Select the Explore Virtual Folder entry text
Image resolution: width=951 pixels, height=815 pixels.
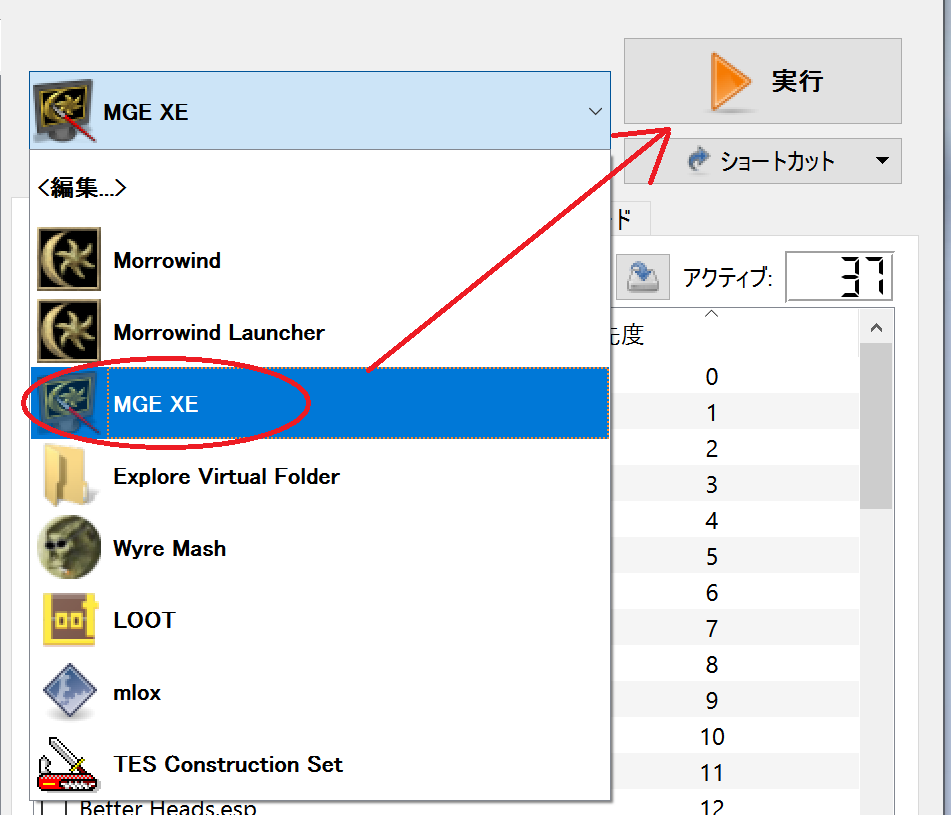(226, 476)
